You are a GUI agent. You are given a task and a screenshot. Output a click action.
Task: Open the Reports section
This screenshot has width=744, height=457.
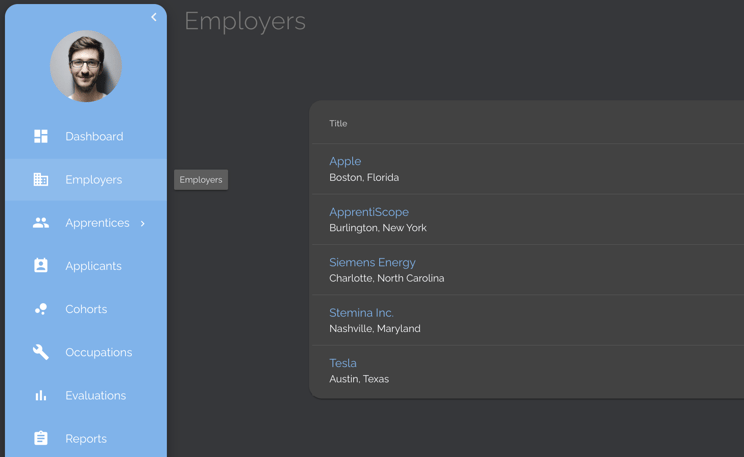pos(86,438)
